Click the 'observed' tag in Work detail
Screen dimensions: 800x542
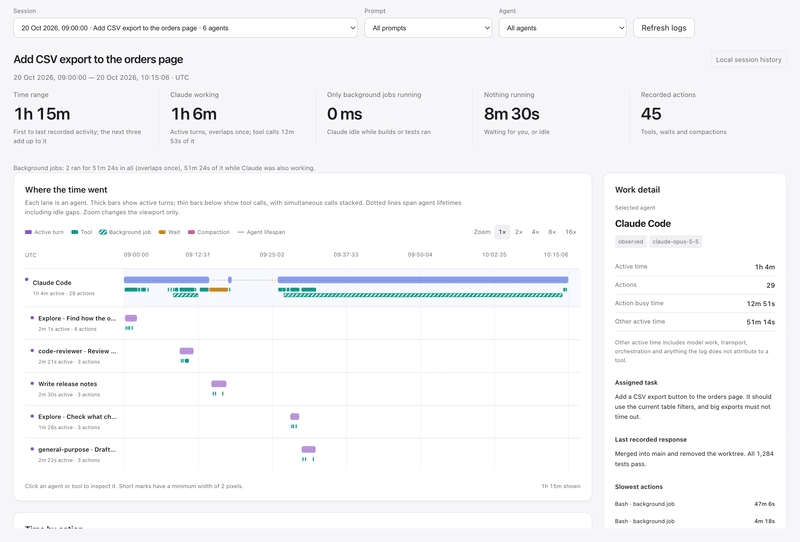[631, 241]
